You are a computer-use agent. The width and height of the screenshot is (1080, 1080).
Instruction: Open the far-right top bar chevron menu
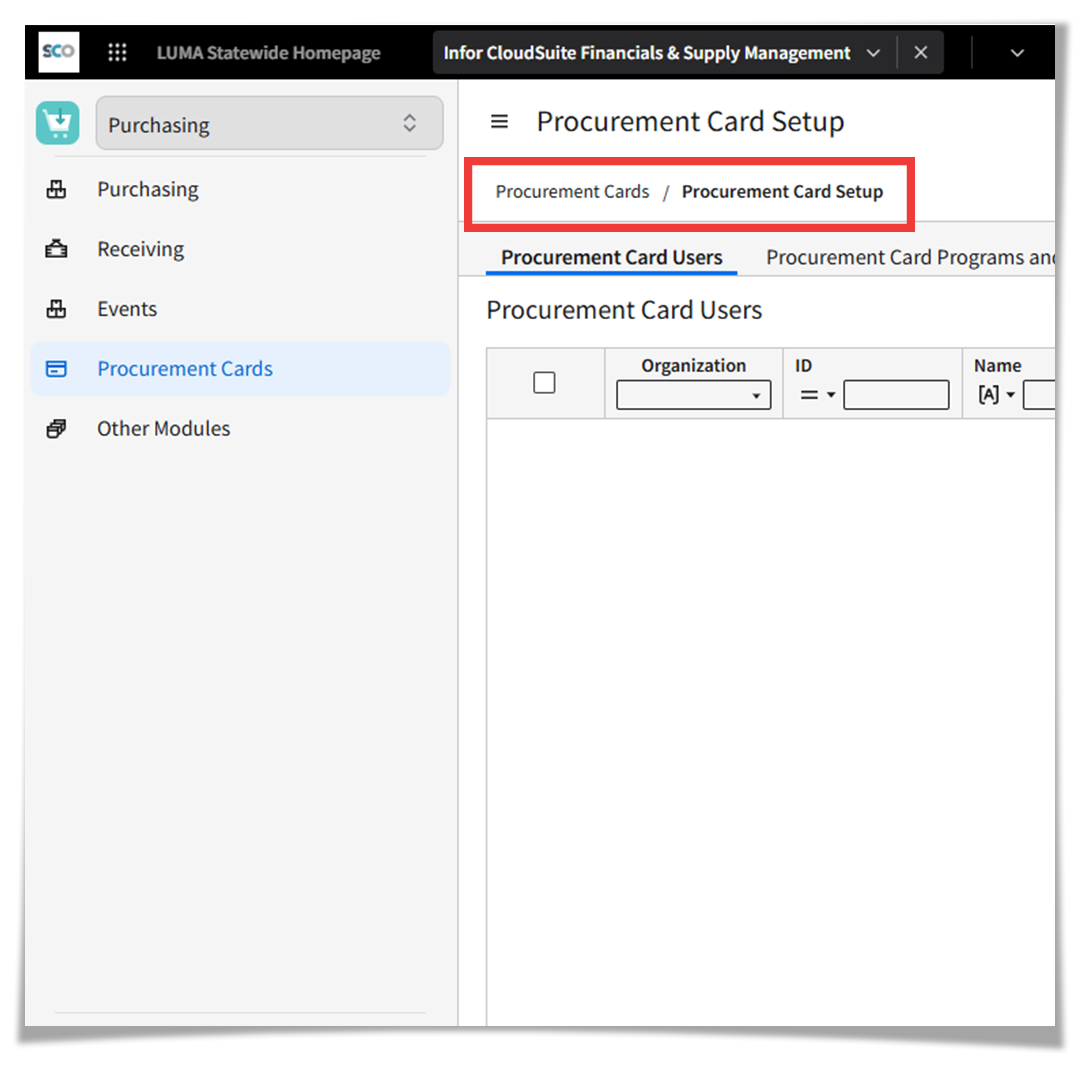click(x=1017, y=53)
